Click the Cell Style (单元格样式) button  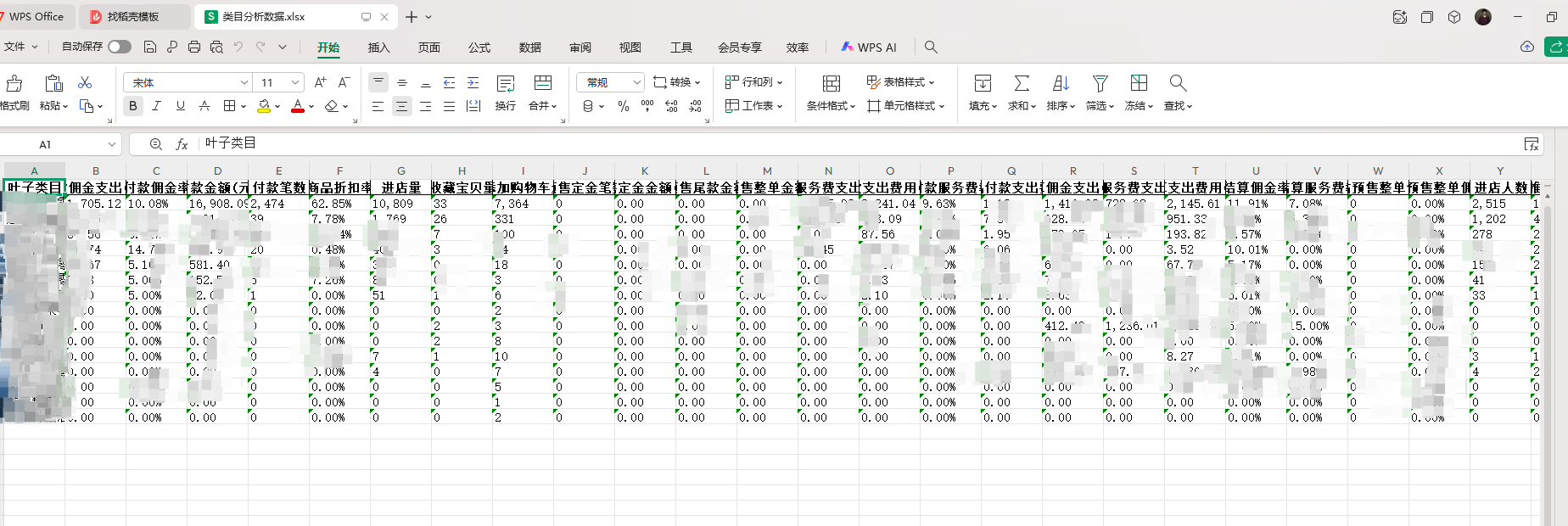pyautogui.click(x=906, y=106)
